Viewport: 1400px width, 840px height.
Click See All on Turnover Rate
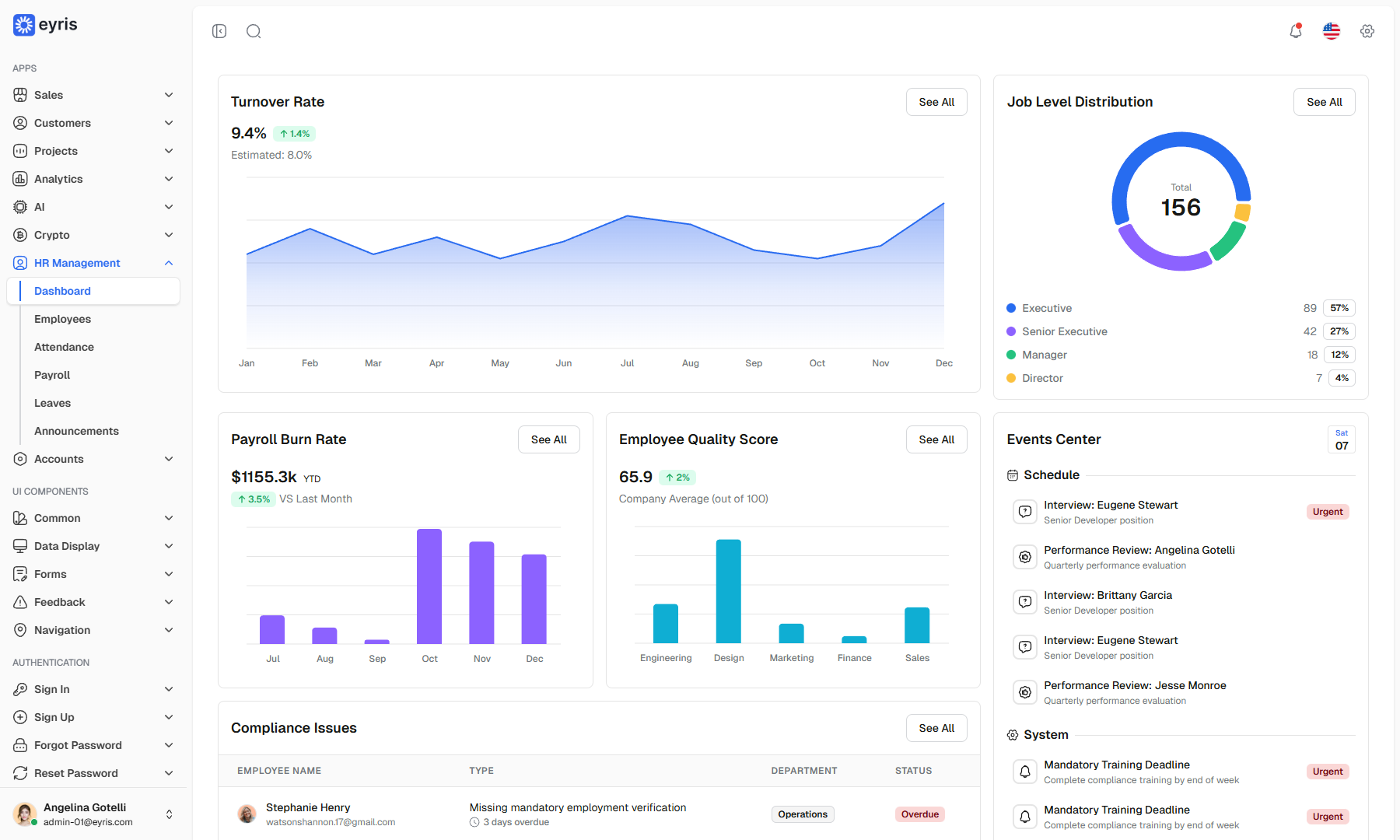pos(936,102)
